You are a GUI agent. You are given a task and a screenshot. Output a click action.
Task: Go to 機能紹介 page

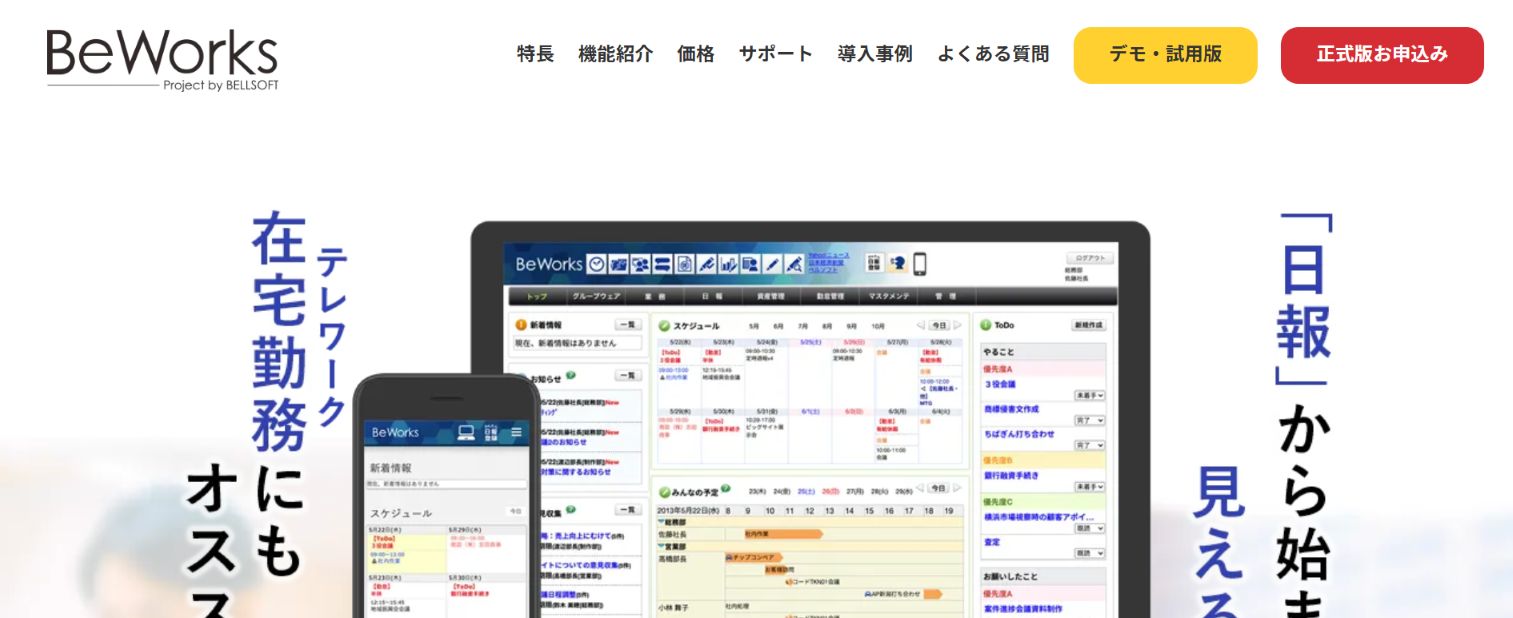click(615, 54)
